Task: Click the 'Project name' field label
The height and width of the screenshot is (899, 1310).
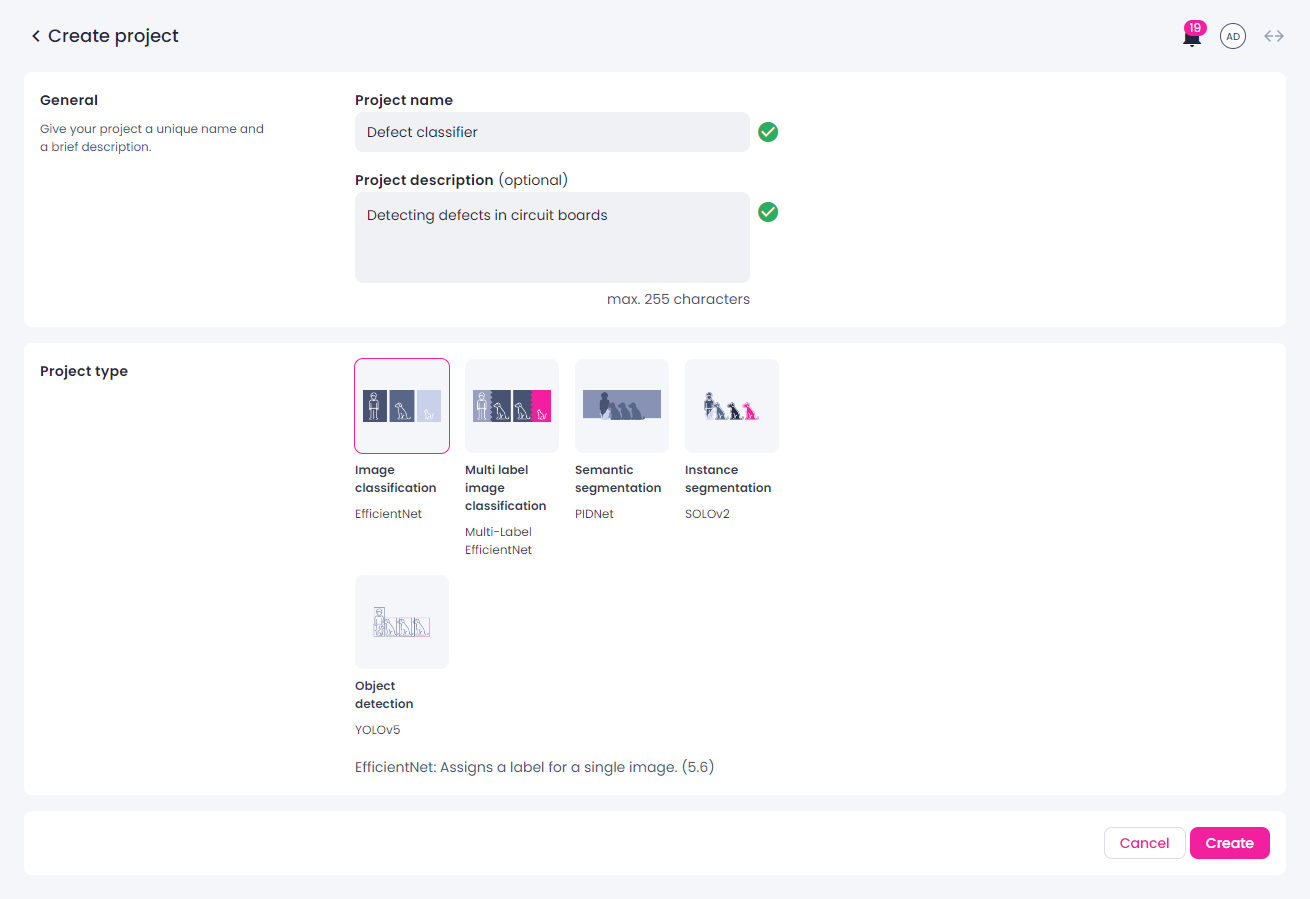Action: (x=404, y=100)
